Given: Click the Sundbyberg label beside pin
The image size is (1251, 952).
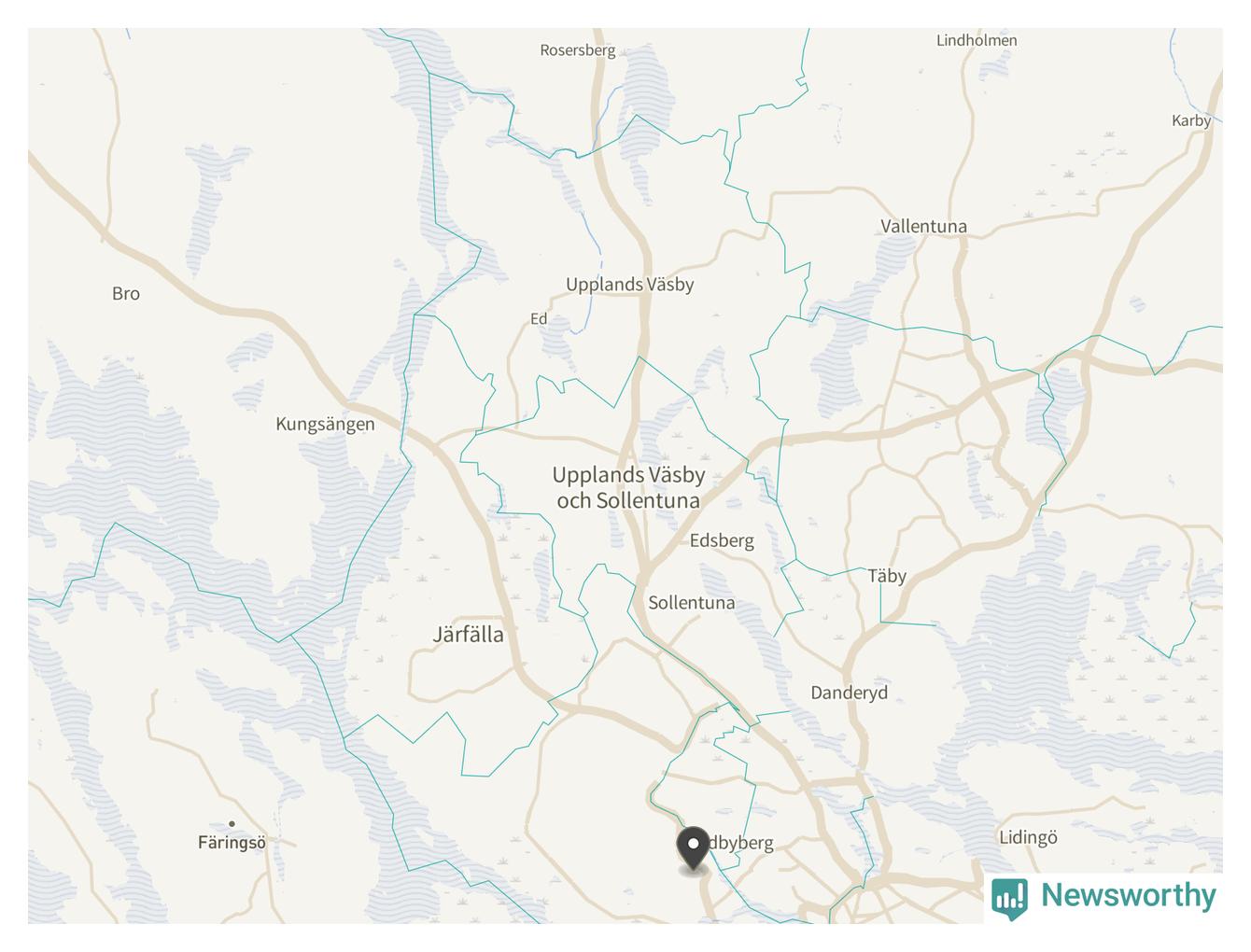Looking at the screenshot, I should pos(740,843).
